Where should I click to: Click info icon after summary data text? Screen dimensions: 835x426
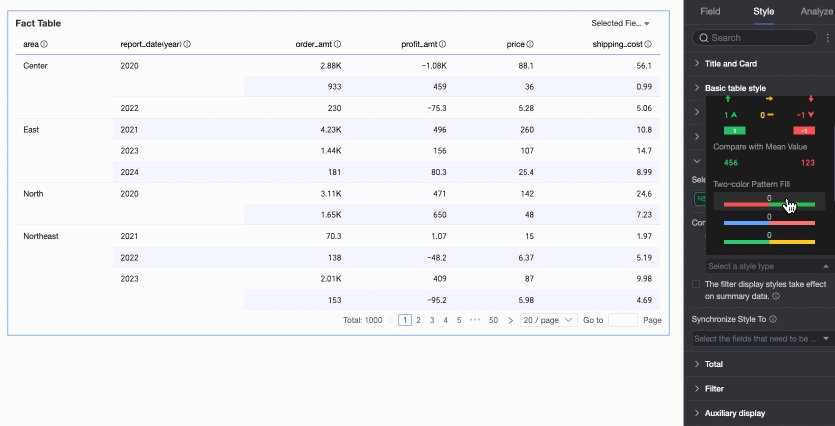(776, 296)
